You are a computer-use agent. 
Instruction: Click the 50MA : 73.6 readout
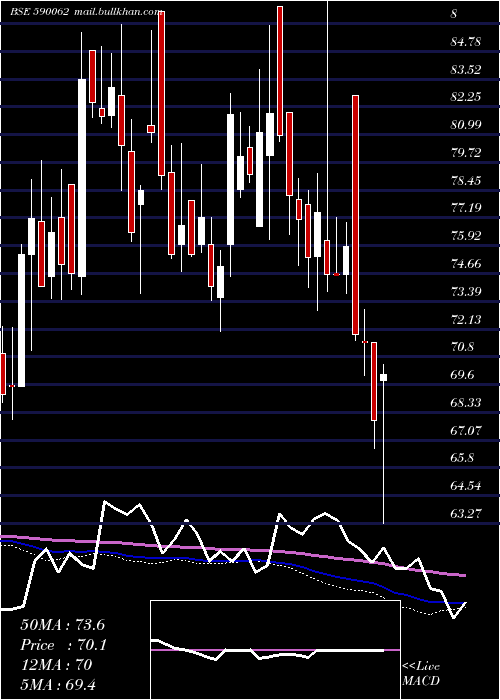click(62, 625)
